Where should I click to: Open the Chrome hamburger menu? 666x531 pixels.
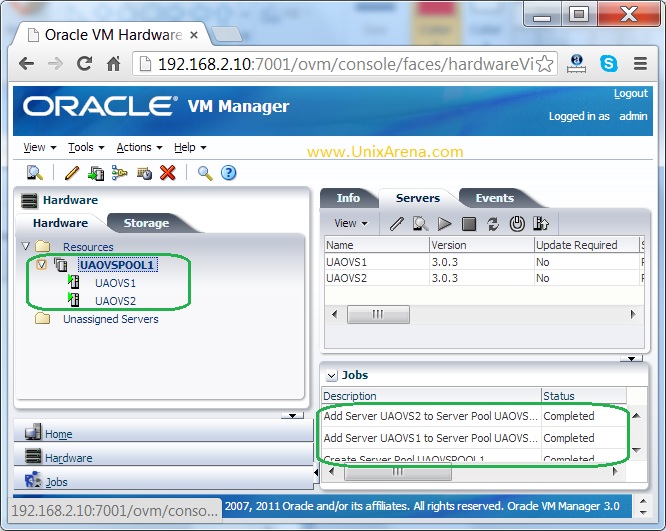click(641, 64)
